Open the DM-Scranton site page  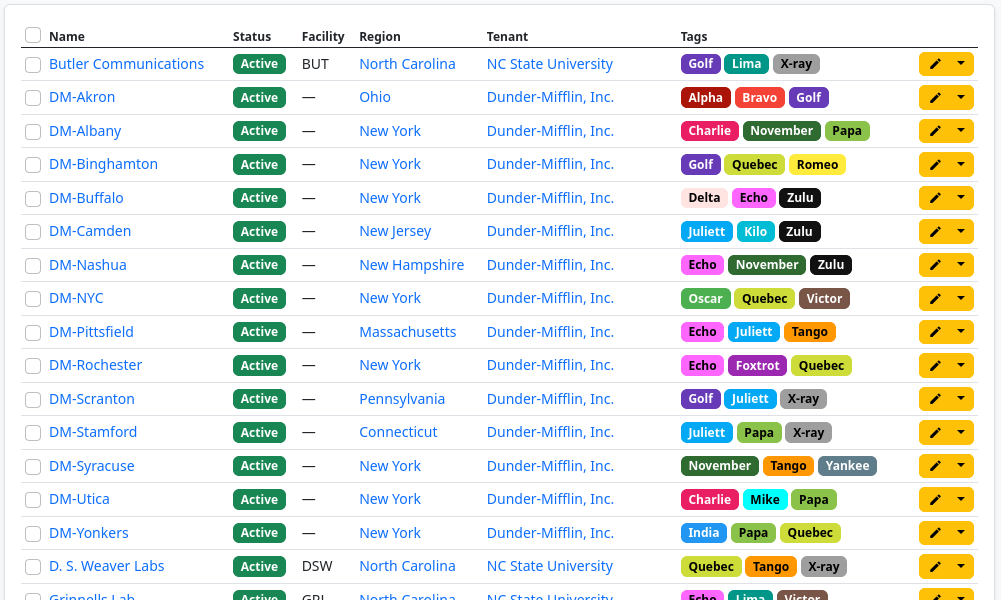(92, 399)
